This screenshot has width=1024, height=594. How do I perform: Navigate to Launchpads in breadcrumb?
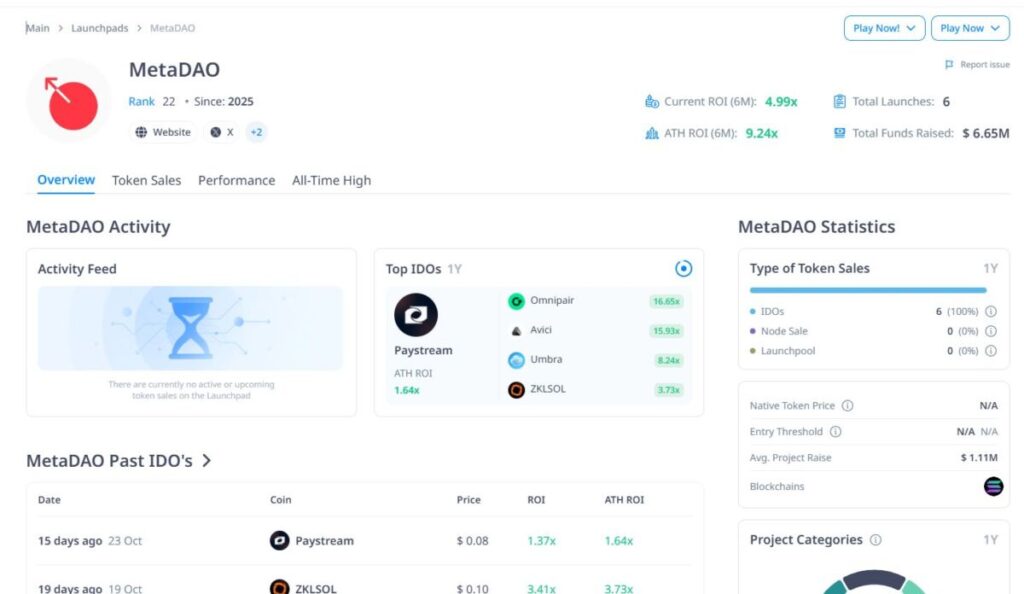click(99, 28)
